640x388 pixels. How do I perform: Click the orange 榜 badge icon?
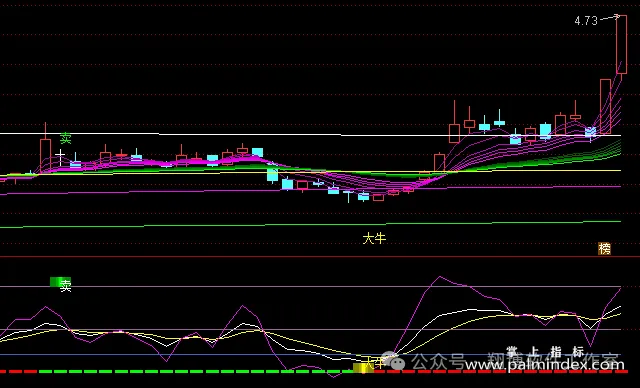point(604,248)
